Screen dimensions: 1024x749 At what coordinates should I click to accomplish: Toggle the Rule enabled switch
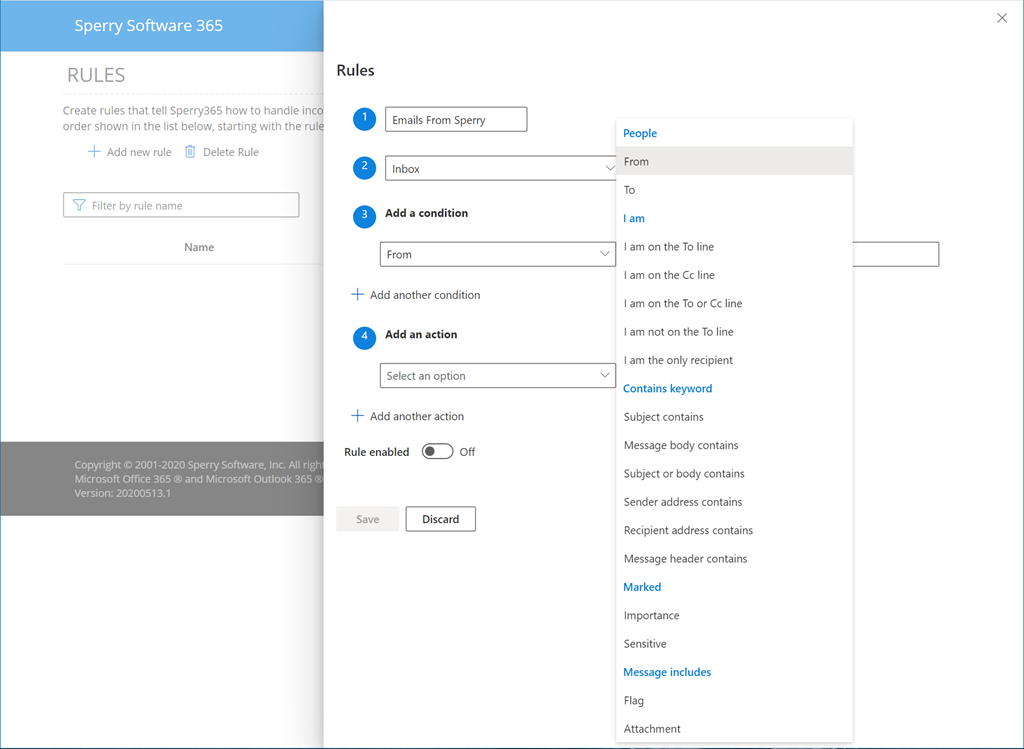438,451
